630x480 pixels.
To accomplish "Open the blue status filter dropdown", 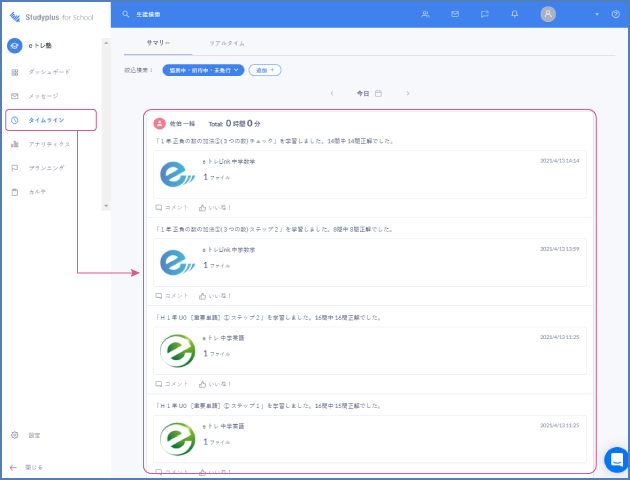I will pyautogui.click(x=203, y=70).
